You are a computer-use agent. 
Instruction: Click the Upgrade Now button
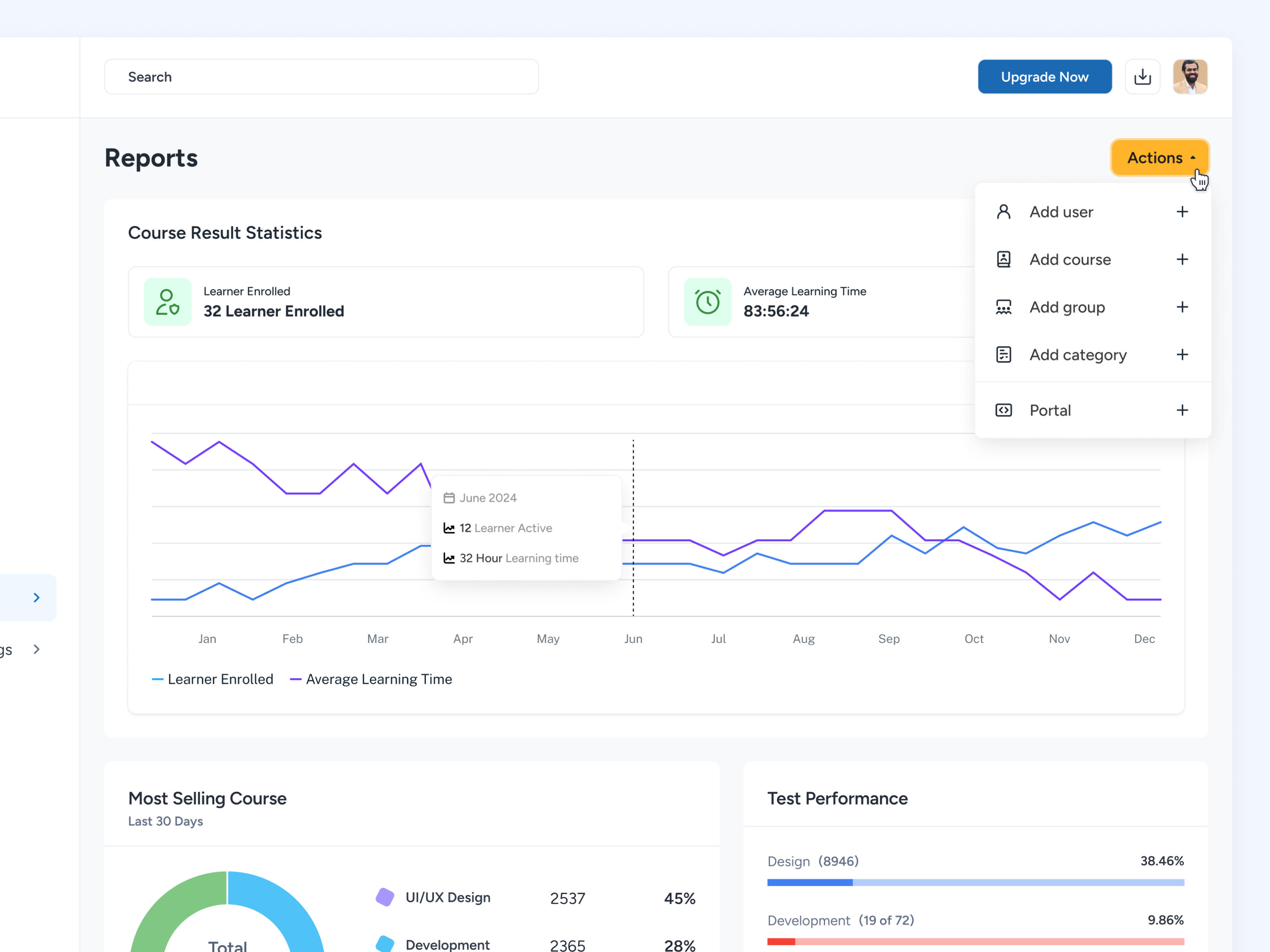pos(1044,76)
